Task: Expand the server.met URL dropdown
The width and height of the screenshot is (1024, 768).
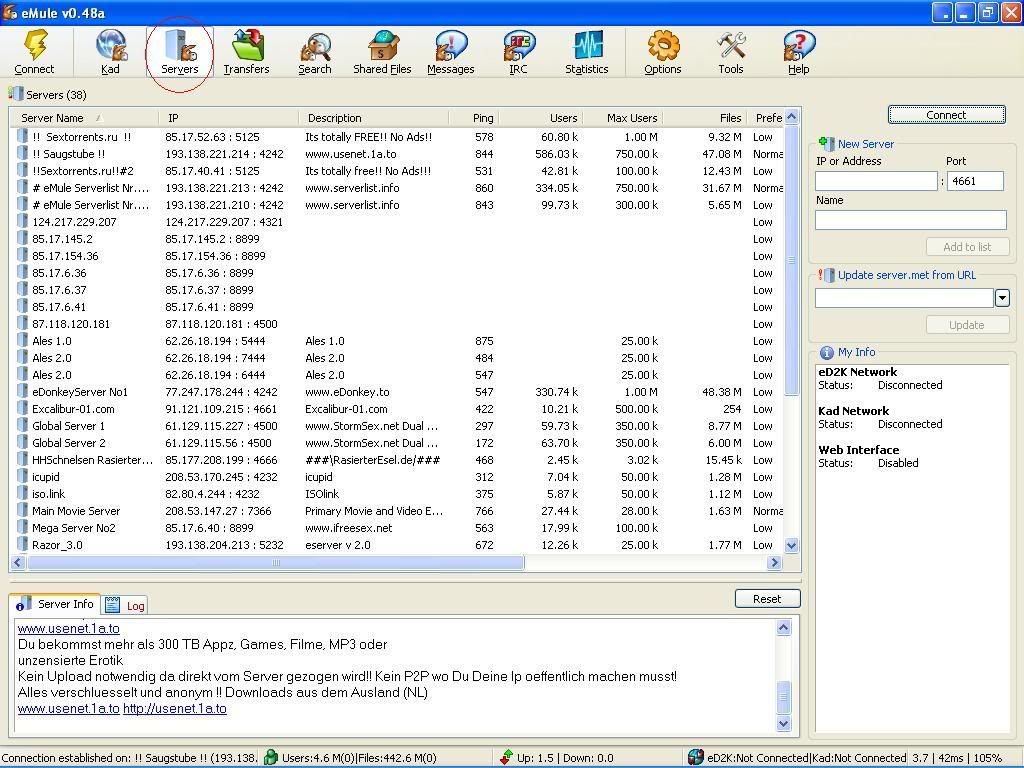Action: pyautogui.click(x=1001, y=298)
